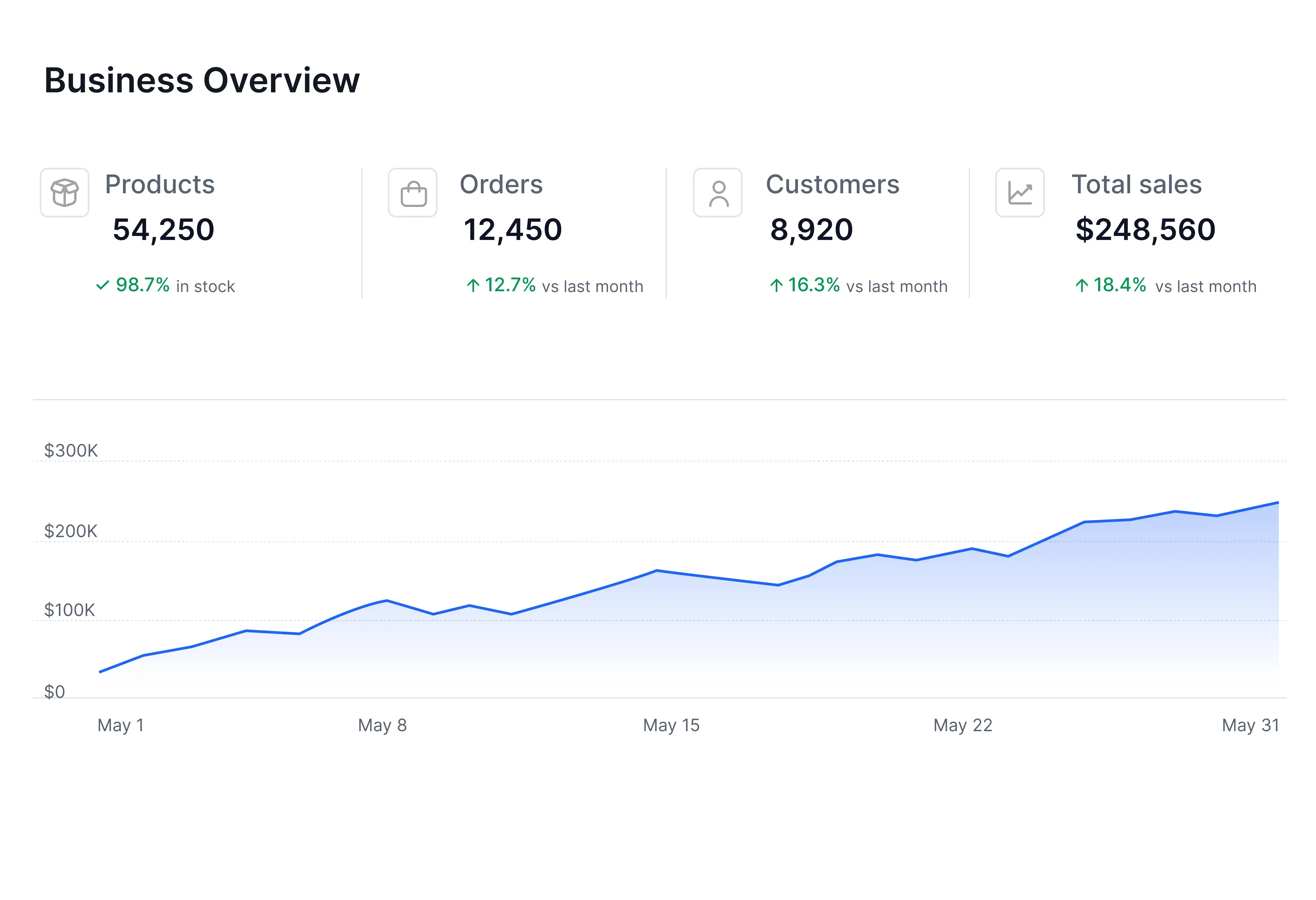The image size is (1316, 900).
Task: Click the up arrow beside 12.7%
Action: coord(473,285)
